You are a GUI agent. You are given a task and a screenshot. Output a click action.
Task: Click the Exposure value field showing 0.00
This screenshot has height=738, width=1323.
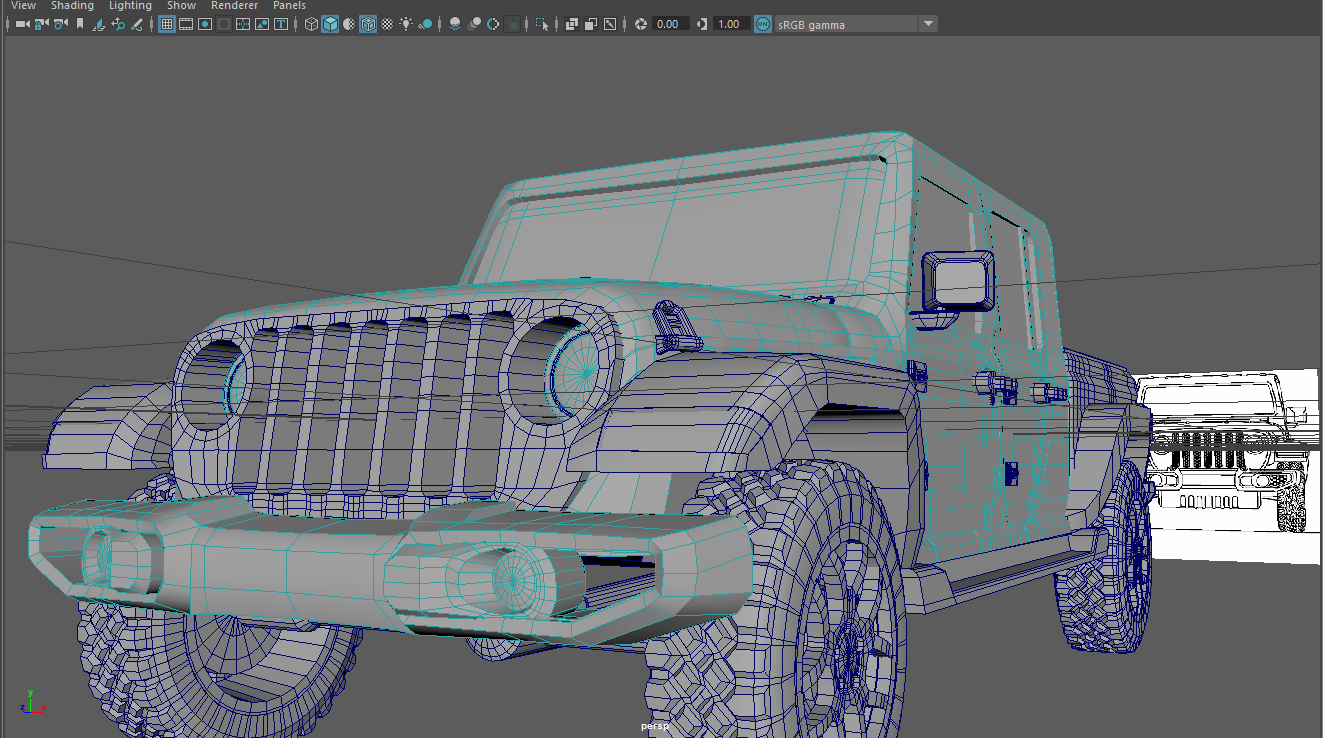pyautogui.click(x=671, y=24)
